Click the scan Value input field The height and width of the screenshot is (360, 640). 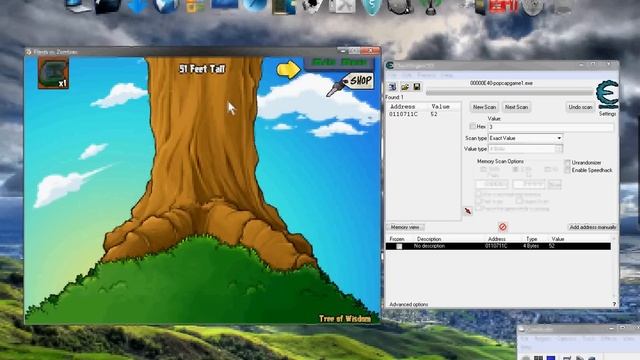tap(551, 127)
